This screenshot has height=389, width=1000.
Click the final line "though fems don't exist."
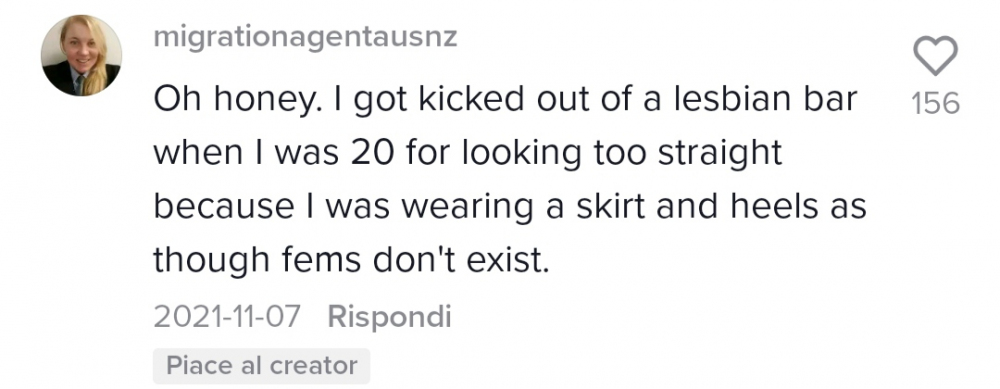click(351, 261)
